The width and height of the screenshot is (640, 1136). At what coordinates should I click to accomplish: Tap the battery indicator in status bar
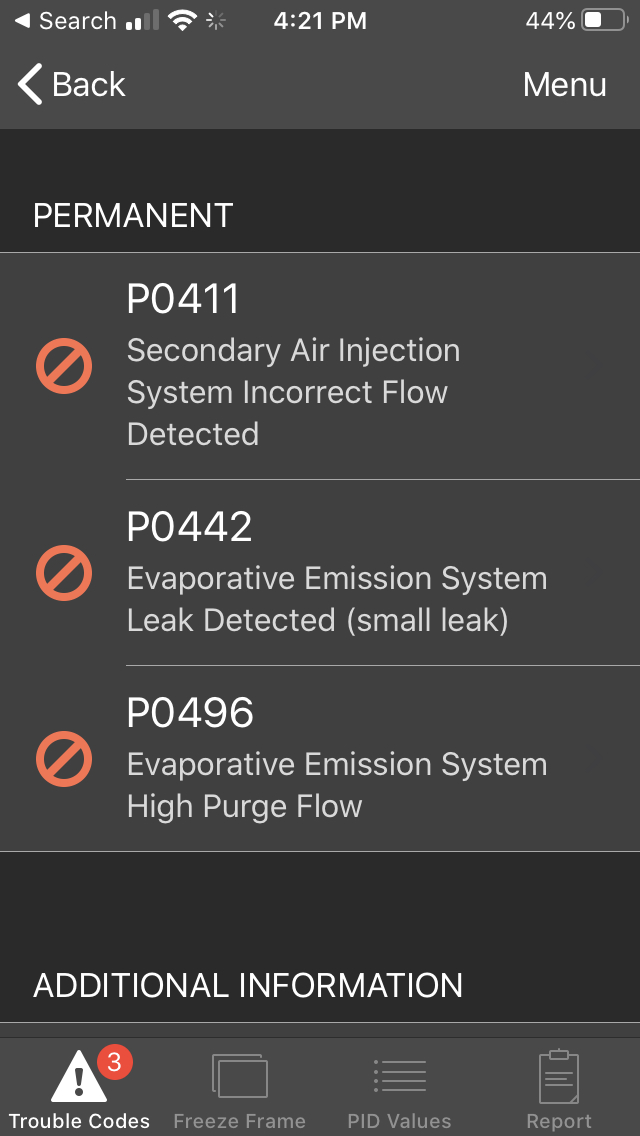603,21
